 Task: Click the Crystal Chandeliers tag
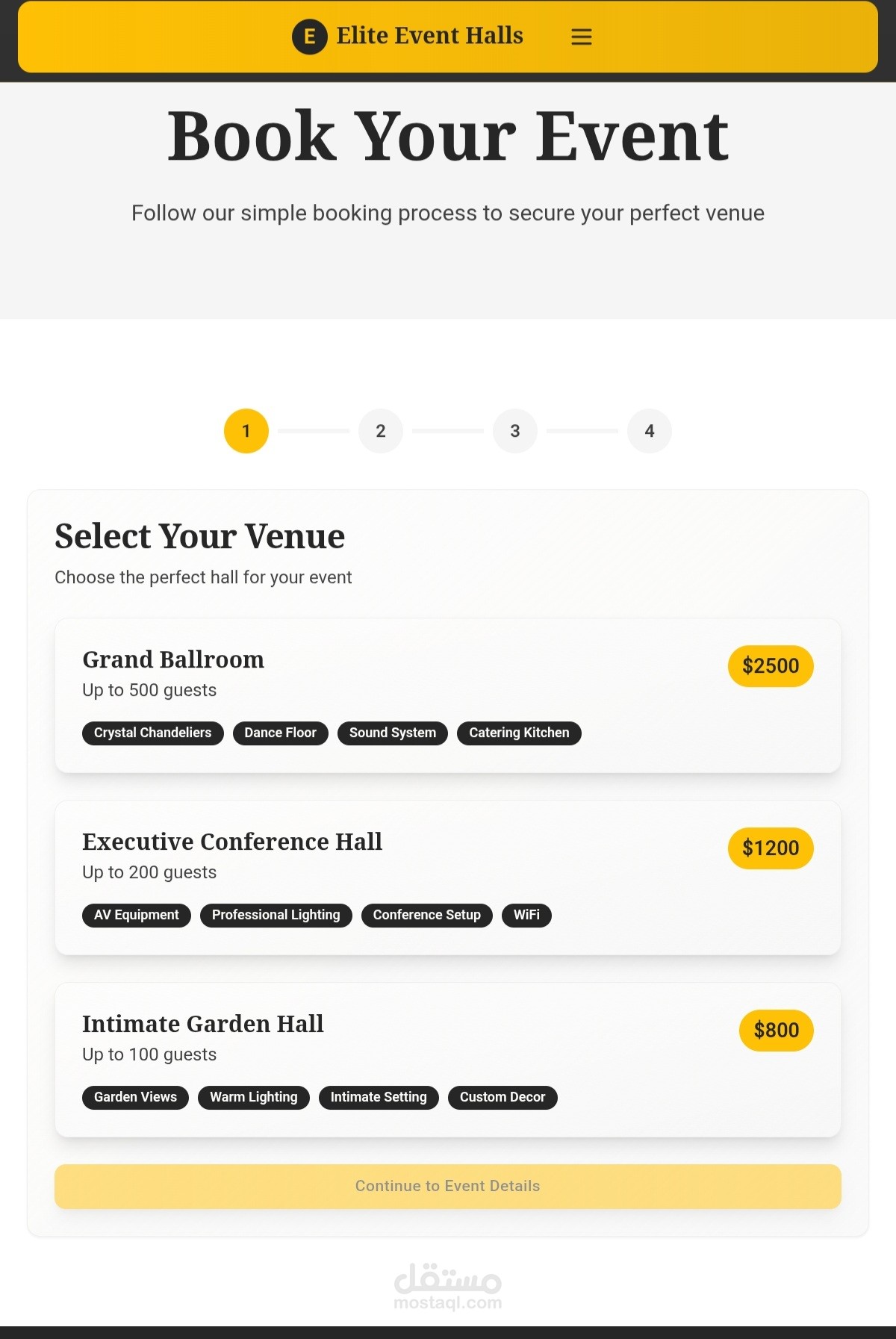[153, 733]
